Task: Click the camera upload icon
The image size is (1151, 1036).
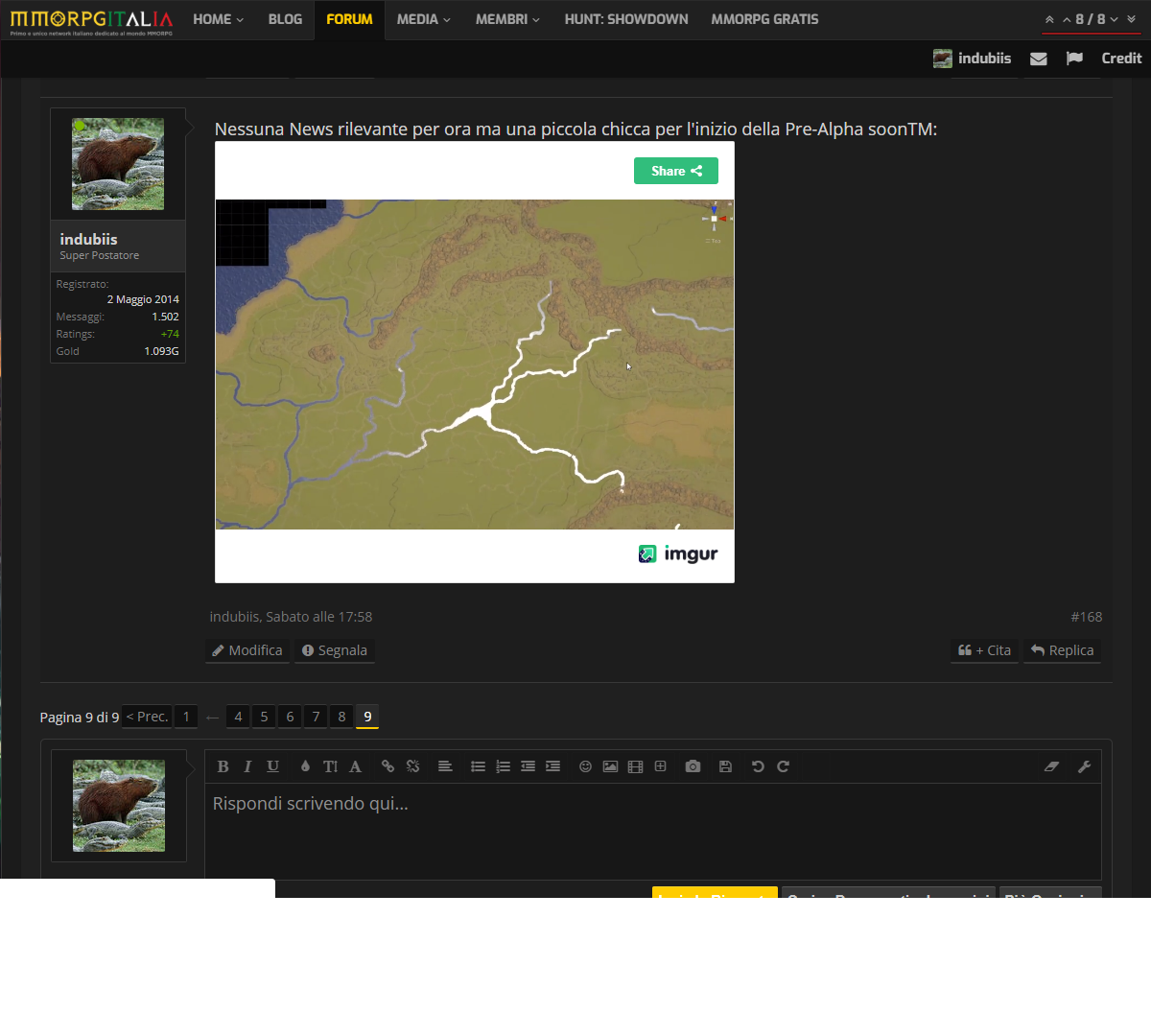Action: [x=693, y=766]
